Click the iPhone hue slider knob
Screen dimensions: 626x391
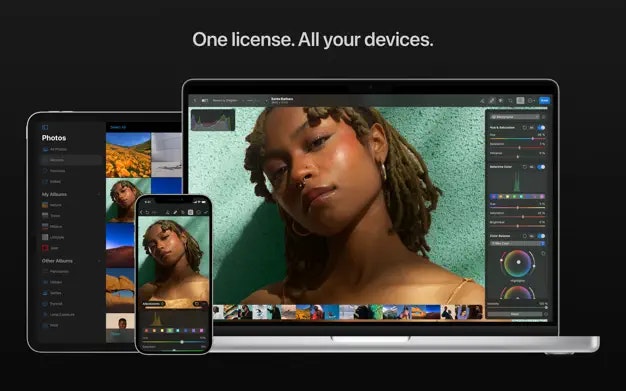click(182, 342)
